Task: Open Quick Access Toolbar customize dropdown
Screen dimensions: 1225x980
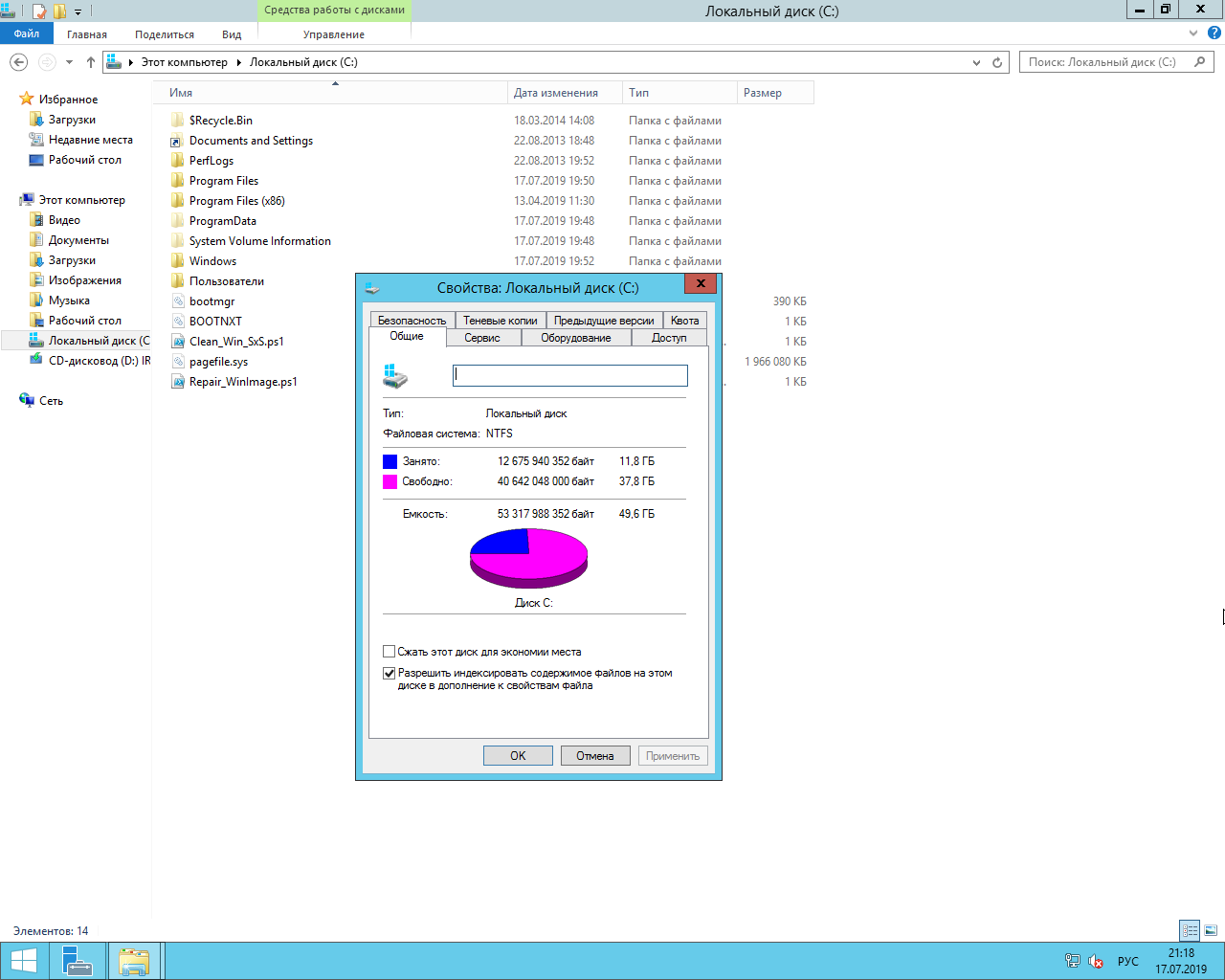Action: pyautogui.click(x=78, y=11)
